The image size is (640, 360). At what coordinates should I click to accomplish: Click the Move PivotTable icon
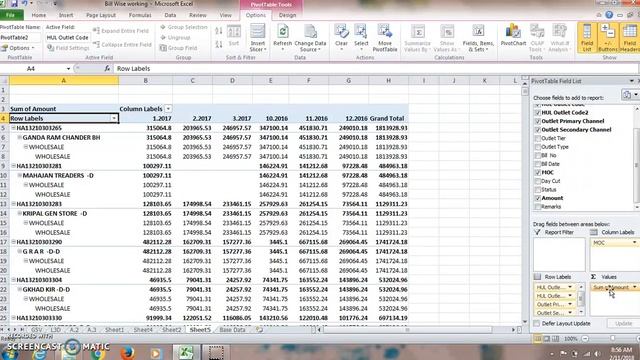(385, 38)
